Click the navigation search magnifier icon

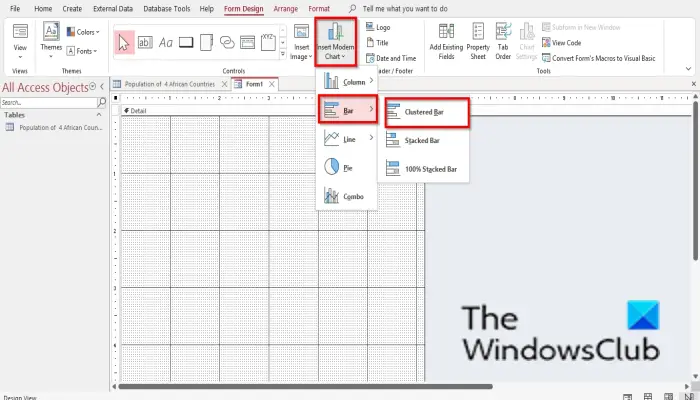(x=102, y=102)
